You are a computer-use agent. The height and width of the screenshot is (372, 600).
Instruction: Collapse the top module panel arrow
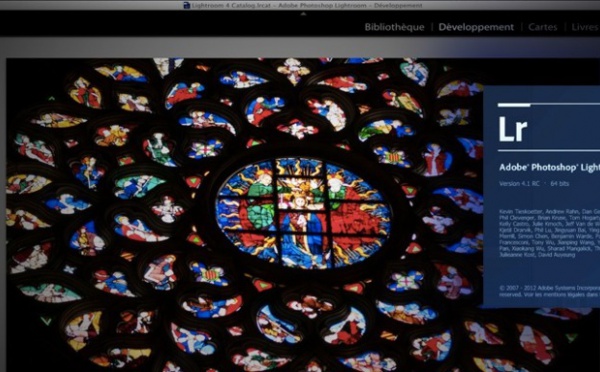303,14
